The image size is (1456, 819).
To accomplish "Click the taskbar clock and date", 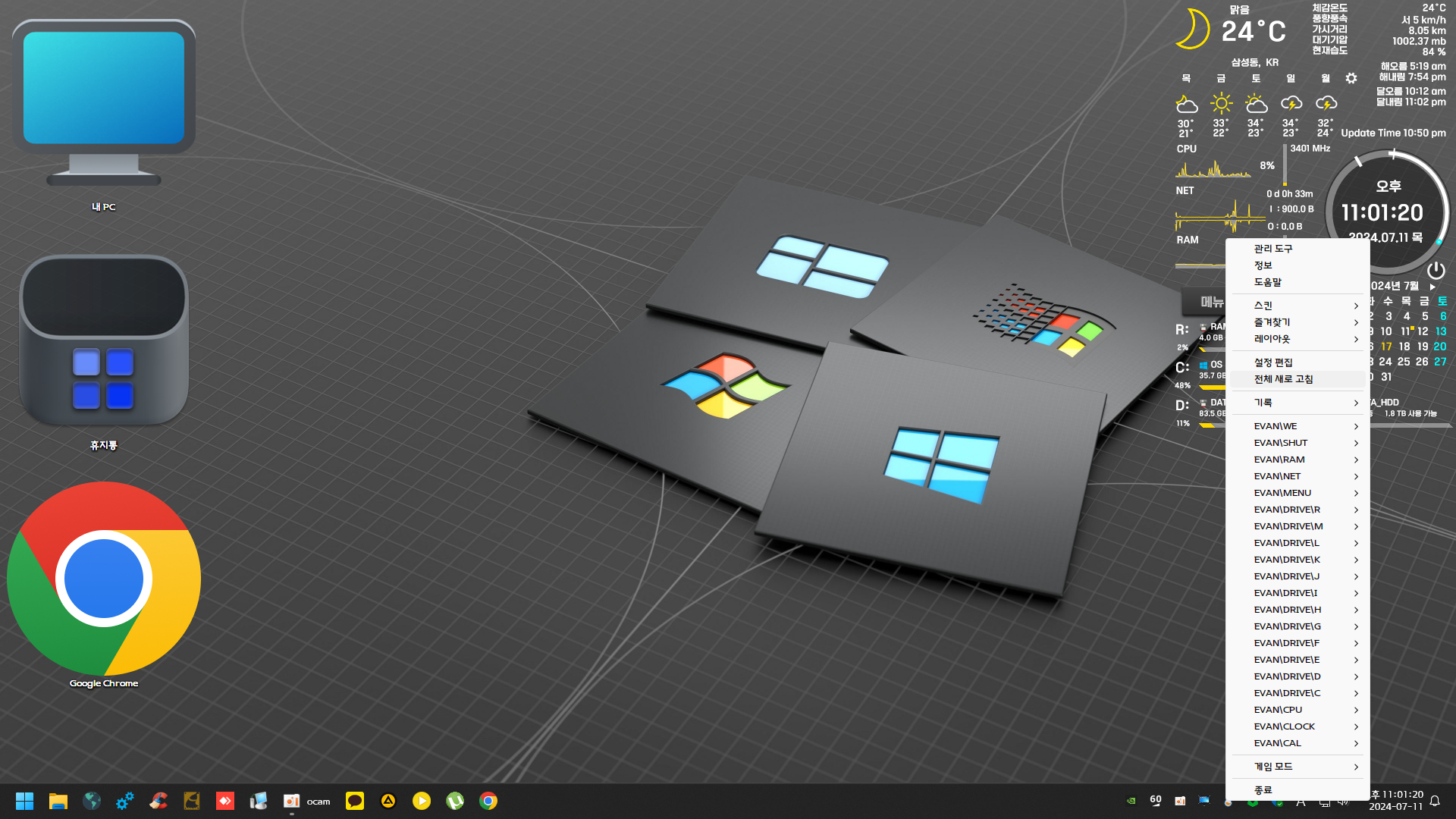I will (1397, 801).
